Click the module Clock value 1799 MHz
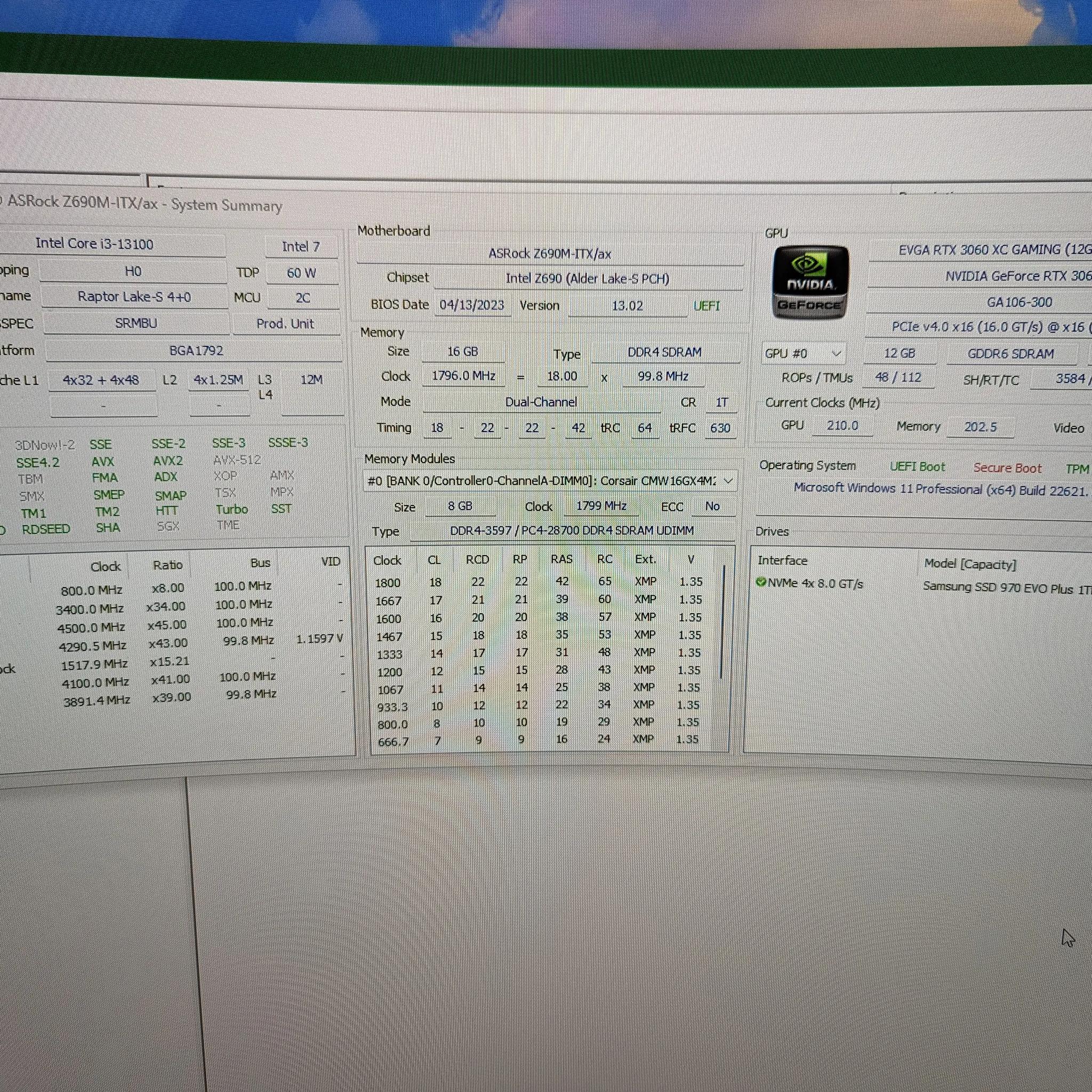 coord(601,506)
